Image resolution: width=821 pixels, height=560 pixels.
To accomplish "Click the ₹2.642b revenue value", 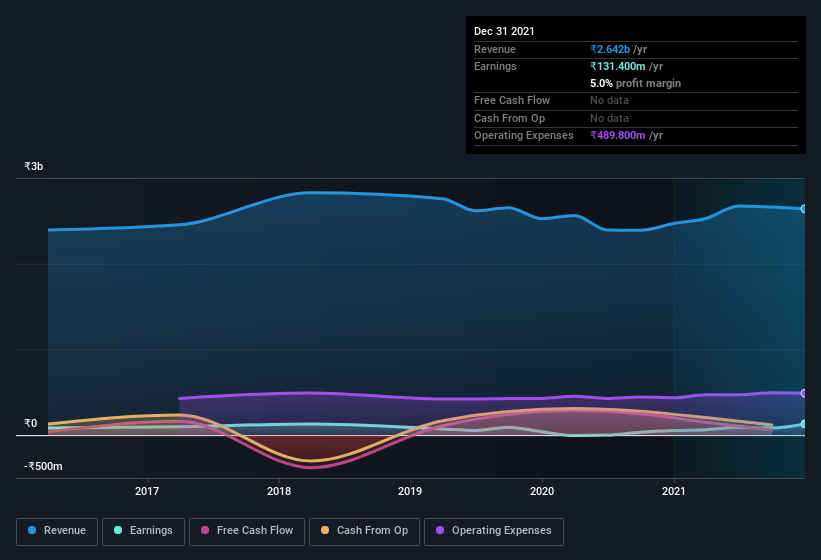I will [x=610, y=49].
